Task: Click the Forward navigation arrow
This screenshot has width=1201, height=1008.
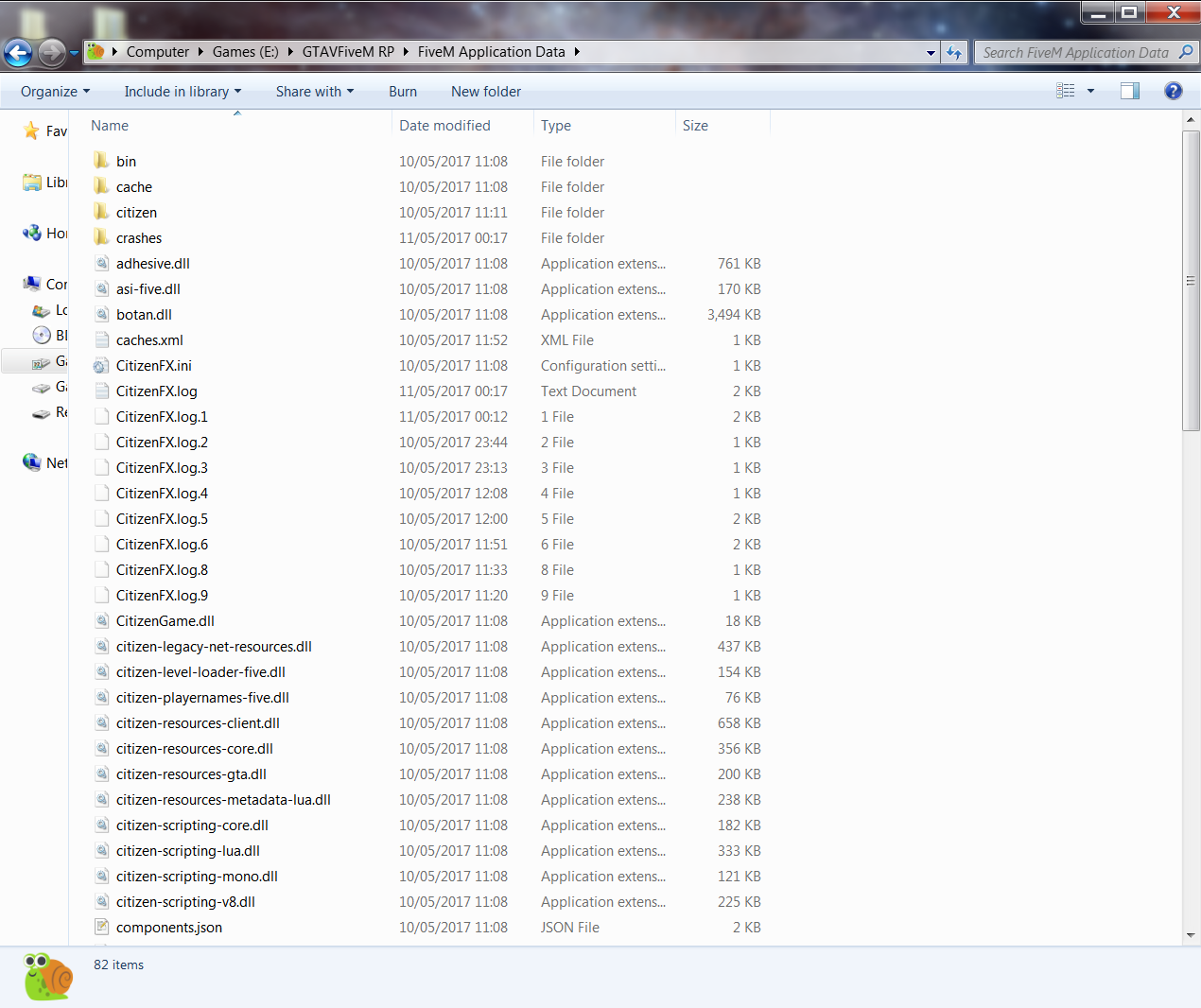Action: click(x=52, y=53)
